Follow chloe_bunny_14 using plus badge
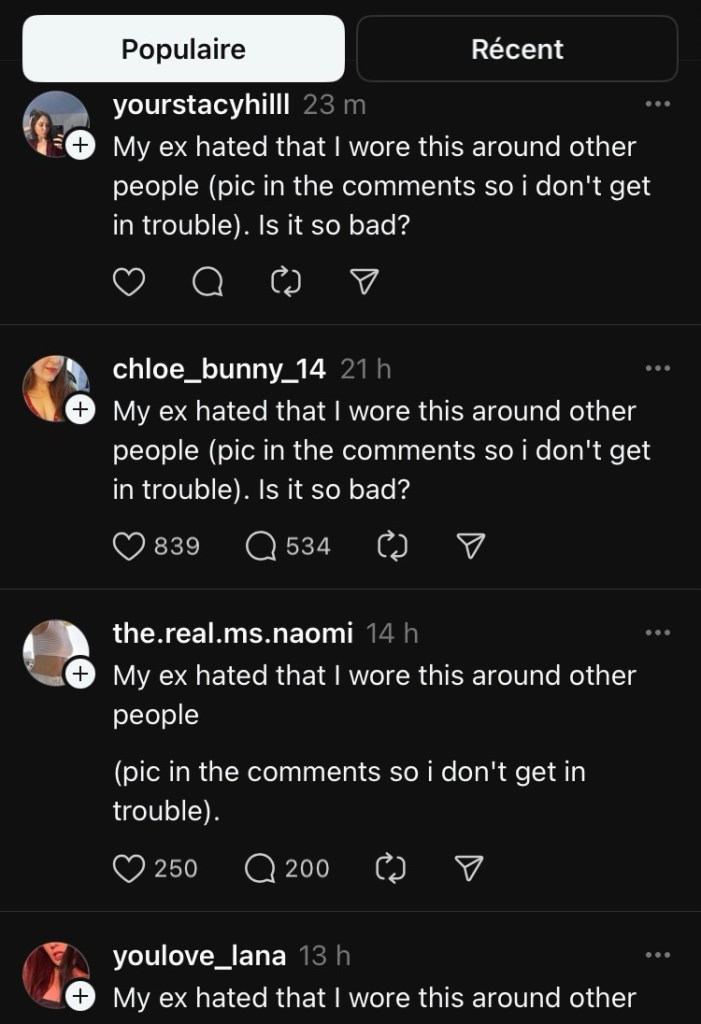The height and width of the screenshot is (1024, 701). (x=79, y=410)
